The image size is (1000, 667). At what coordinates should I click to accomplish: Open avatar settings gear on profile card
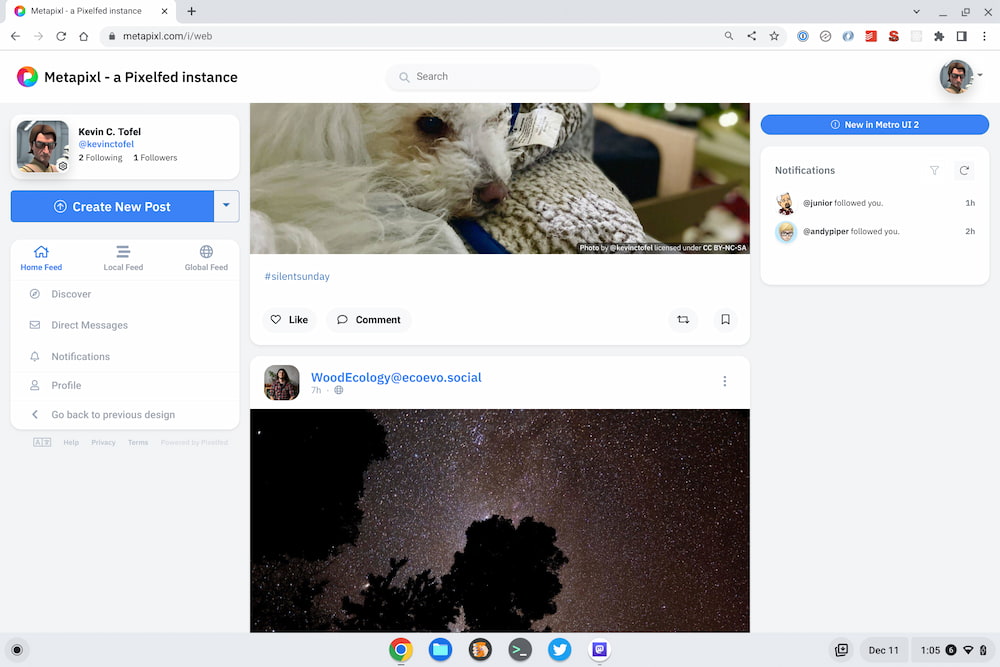pos(63,166)
